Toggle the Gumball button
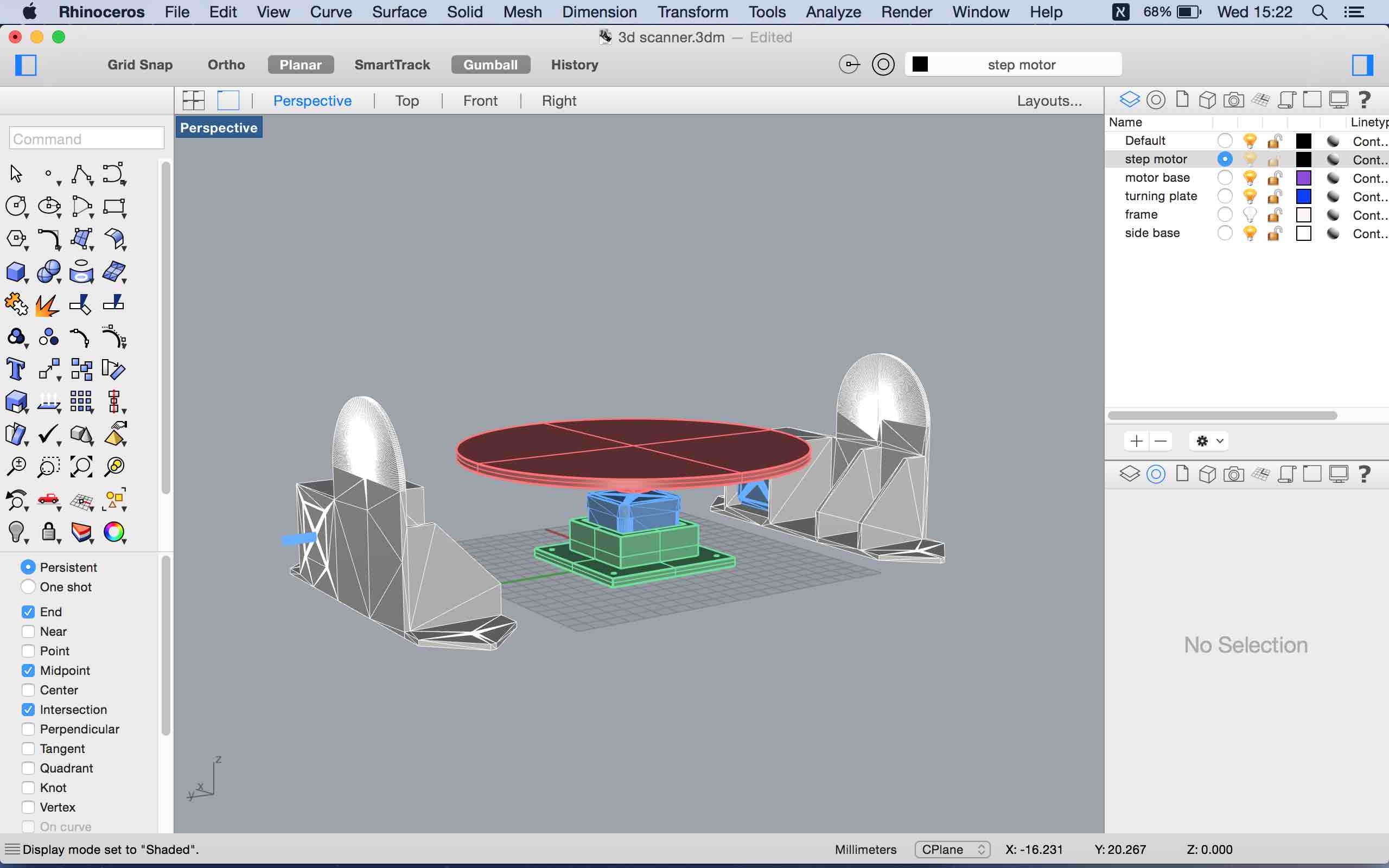Screen dimensions: 1389x868 [x=490, y=65]
